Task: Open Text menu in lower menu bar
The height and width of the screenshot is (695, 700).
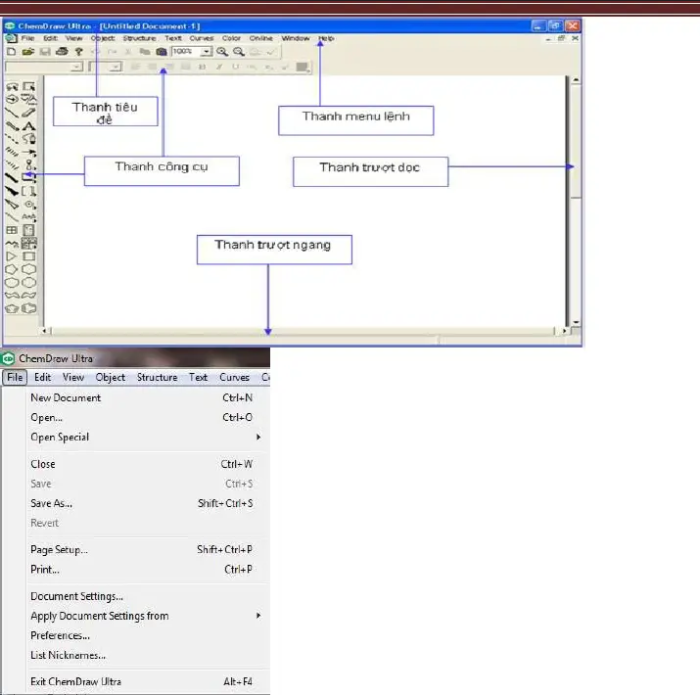Action: [x=198, y=377]
